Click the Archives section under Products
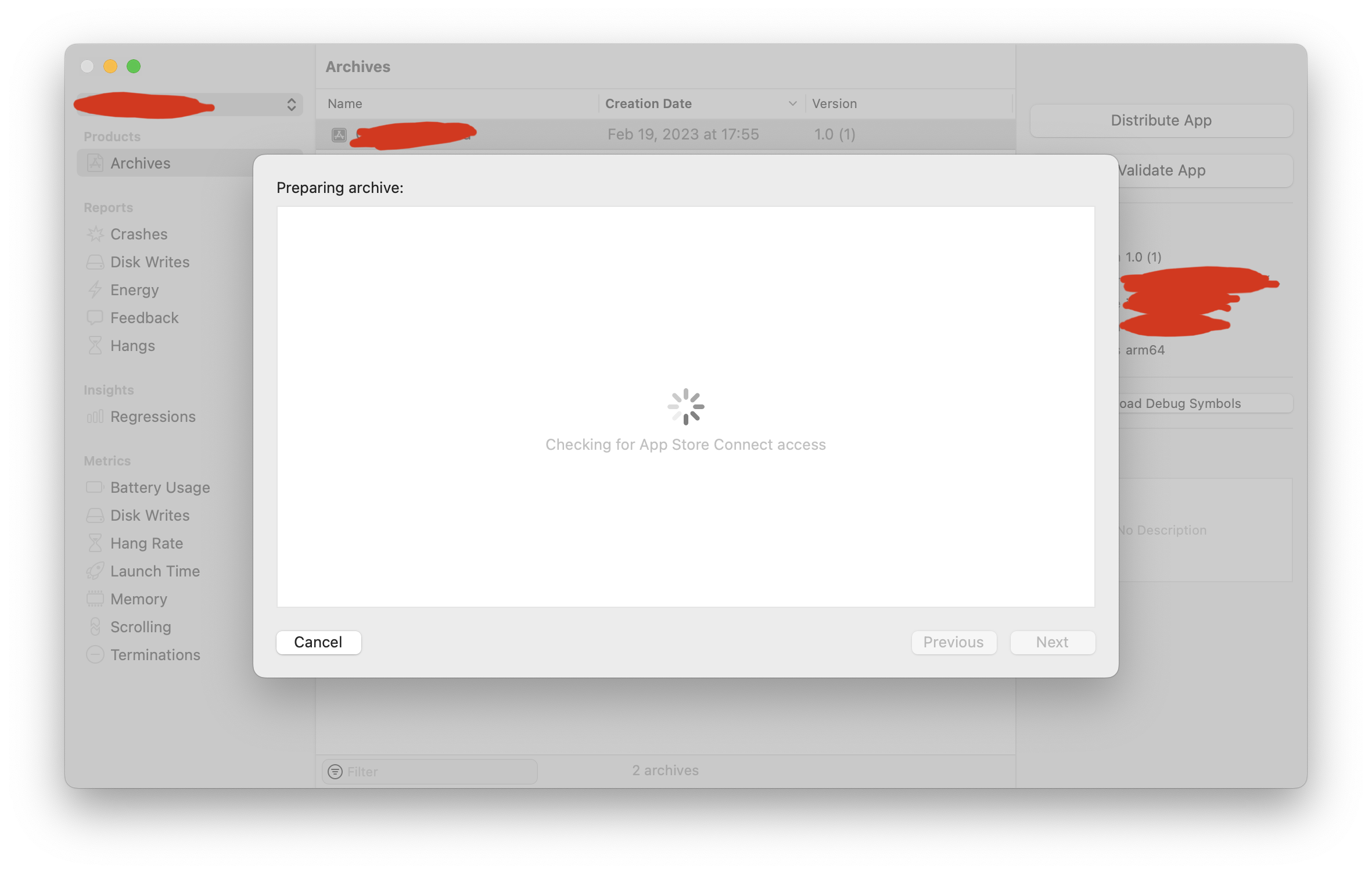The width and height of the screenshot is (1372, 874). point(141,162)
